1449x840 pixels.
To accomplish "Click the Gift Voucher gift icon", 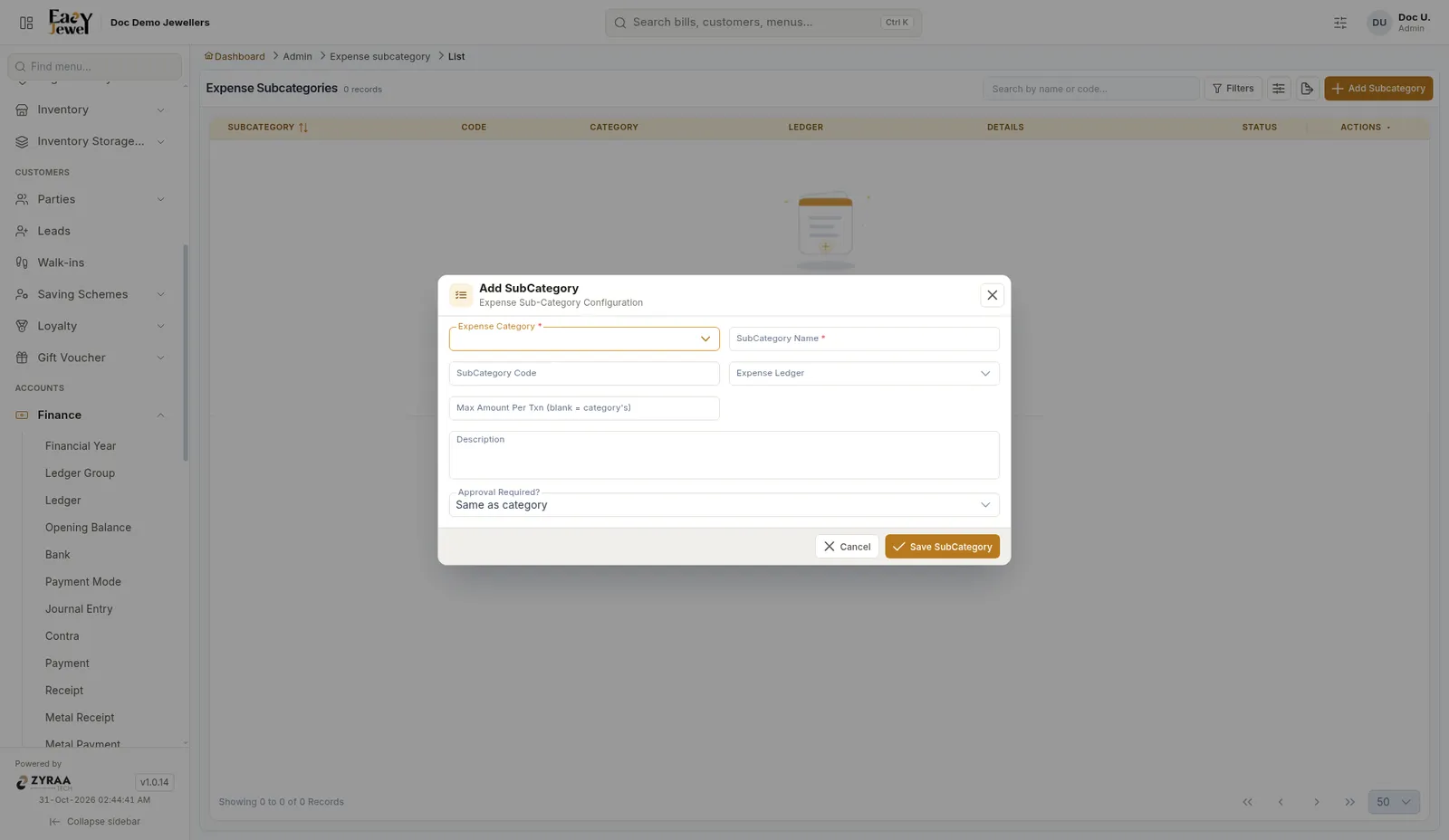I will (x=22, y=358).
